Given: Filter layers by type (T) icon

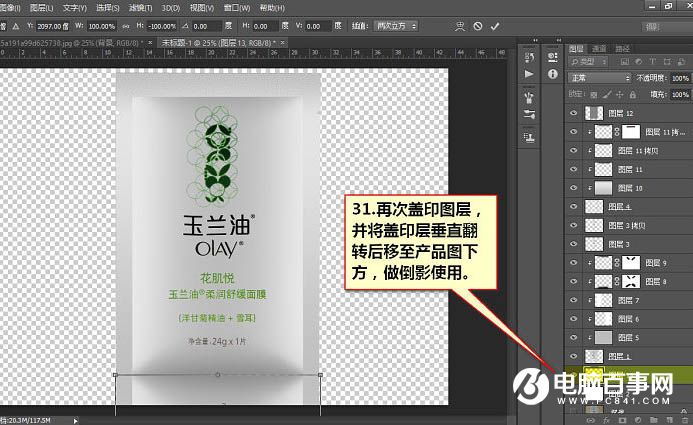Looking at the screenshot, I should click(652, 62).
